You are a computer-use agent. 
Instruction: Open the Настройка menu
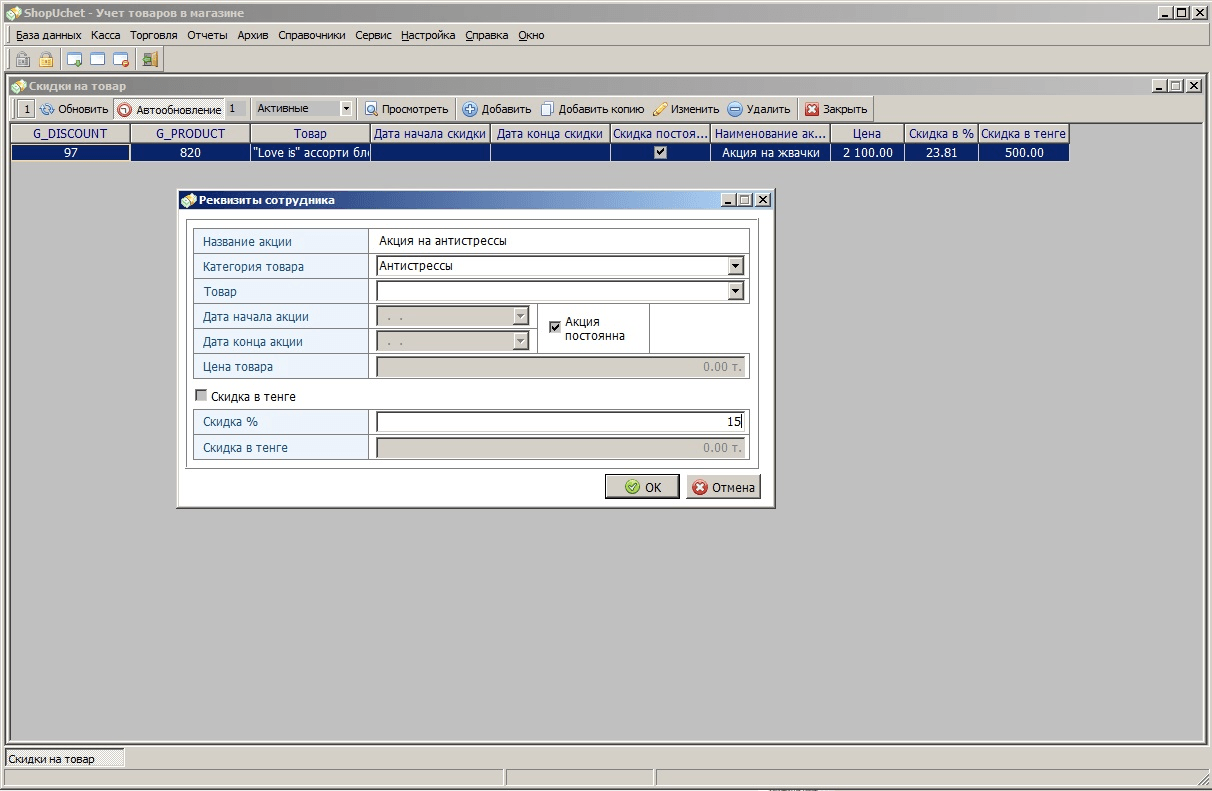(428, 35)
